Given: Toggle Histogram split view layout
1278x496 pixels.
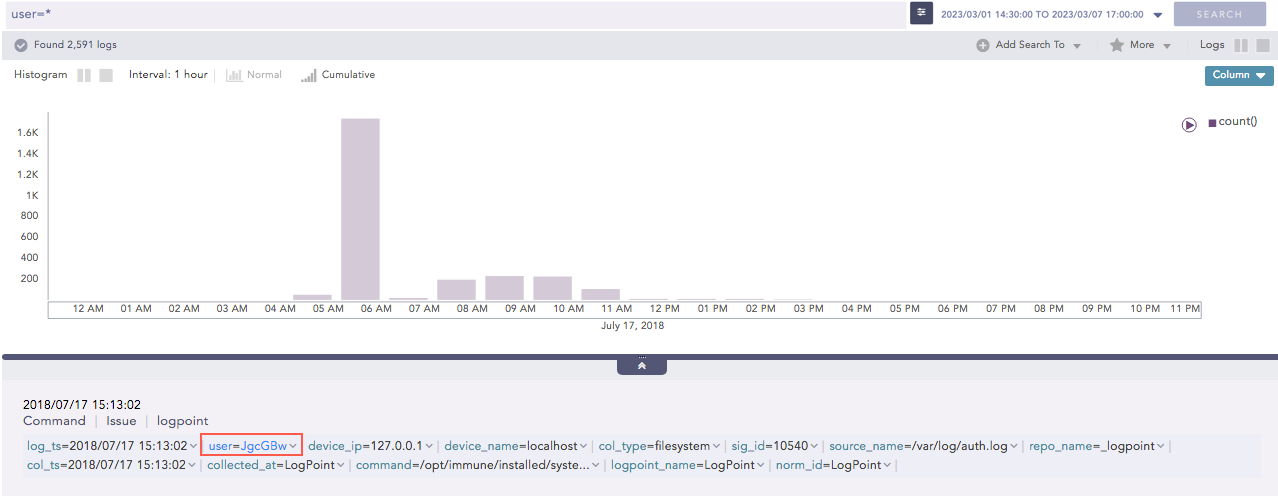Looking at the screenshot, I should (x=84, y=75).
